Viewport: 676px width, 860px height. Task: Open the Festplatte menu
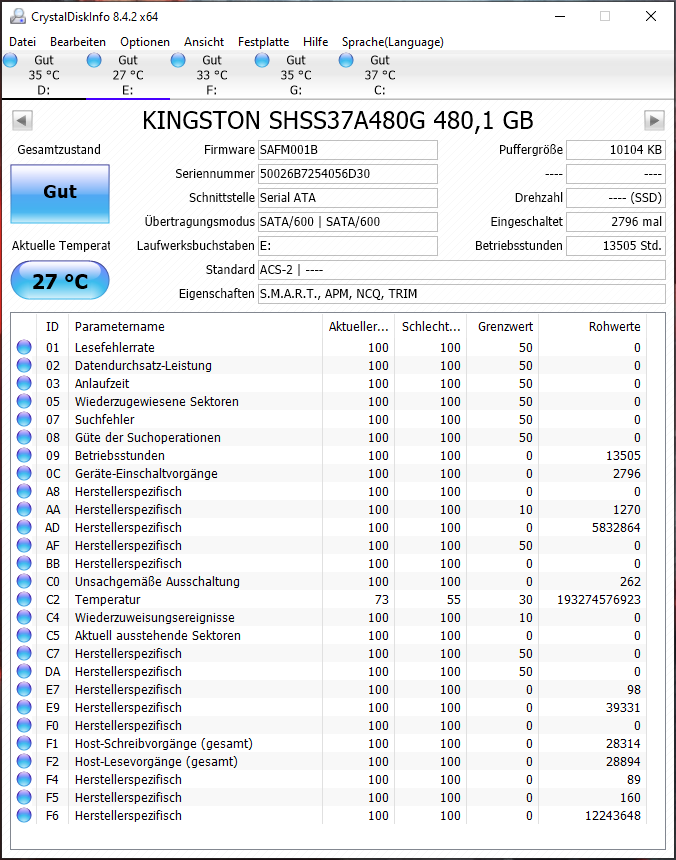point(263,42)
